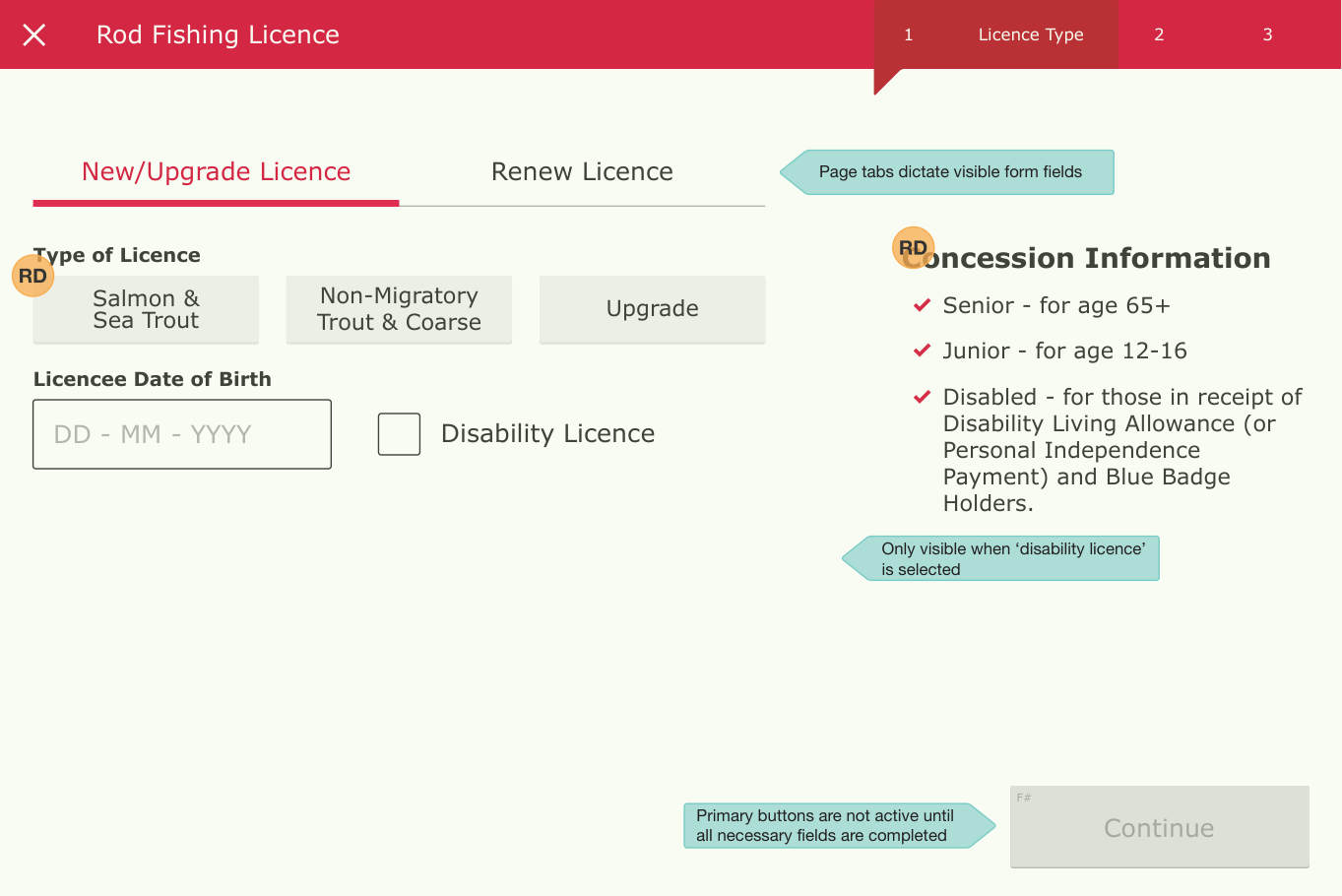Jump to step 3 in progress header
Screen dimensions: 1342x896
click(x=1267, y=34)
